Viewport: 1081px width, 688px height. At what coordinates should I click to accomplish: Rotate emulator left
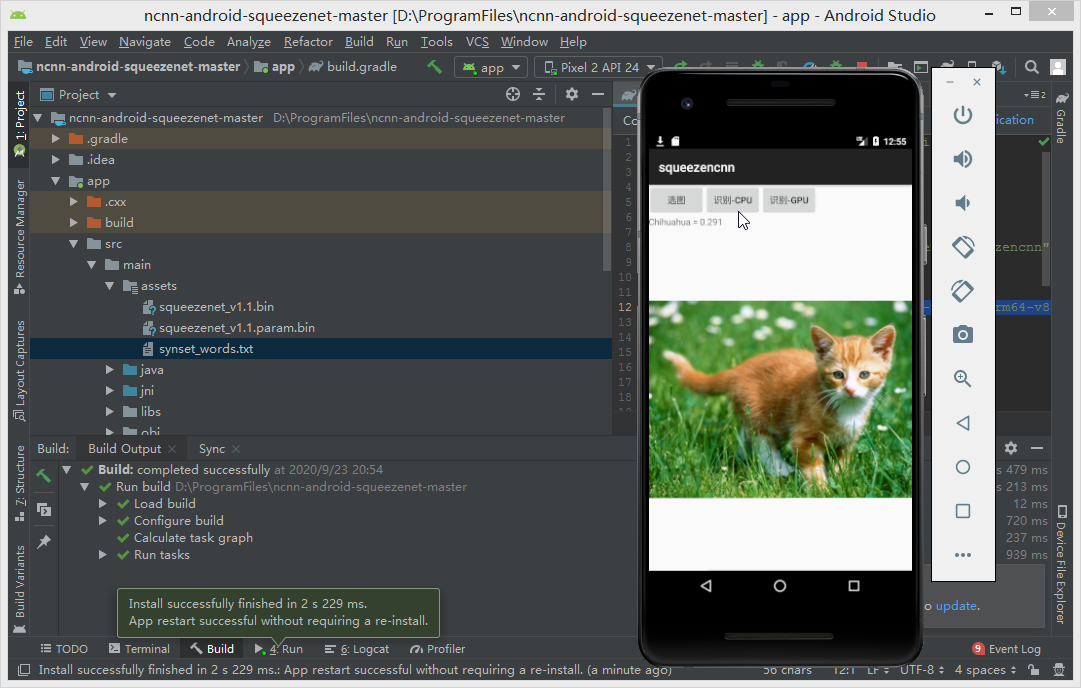(962, 247)
